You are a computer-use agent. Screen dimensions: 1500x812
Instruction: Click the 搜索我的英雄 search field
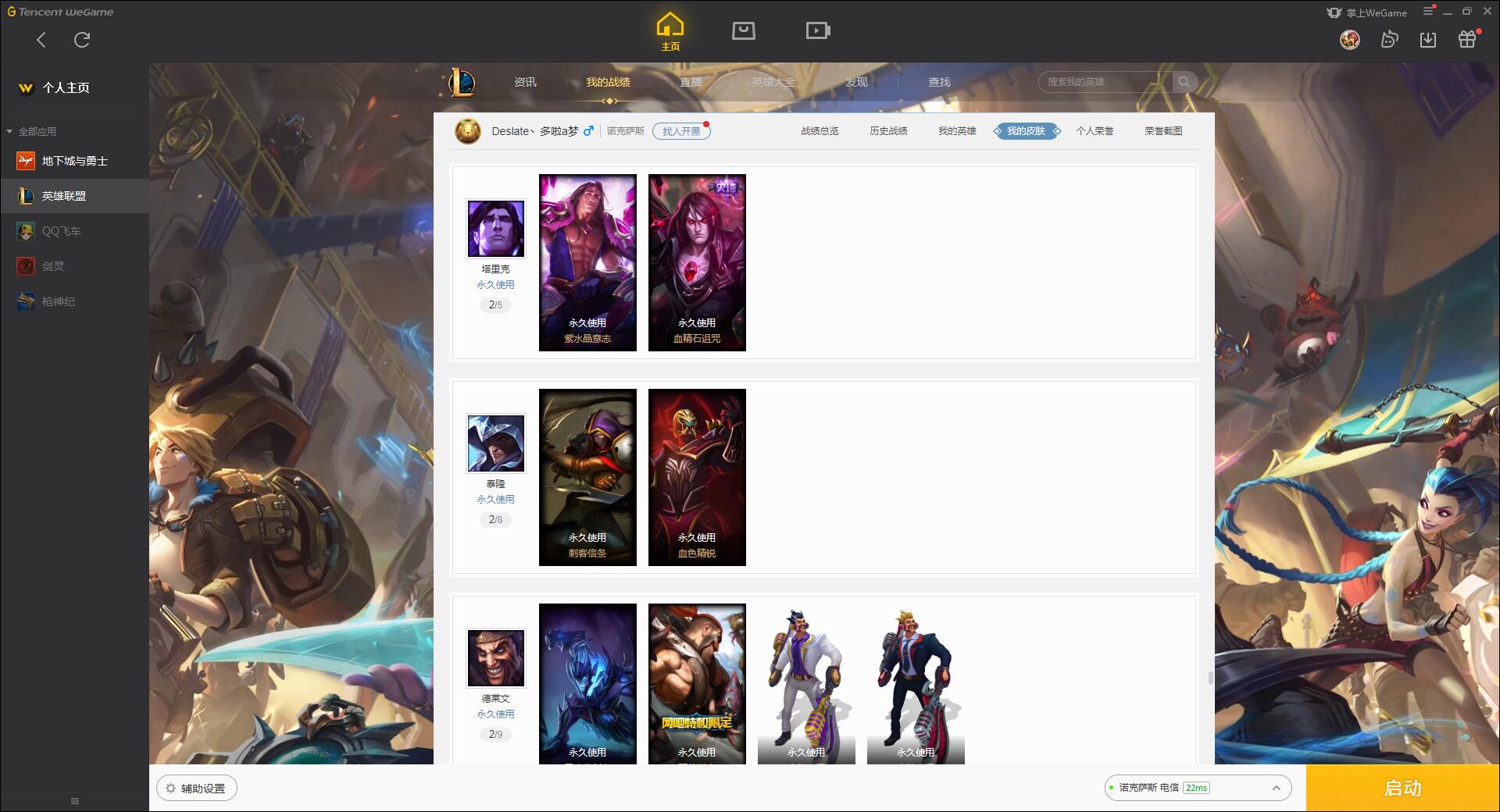click(1105, 82)
